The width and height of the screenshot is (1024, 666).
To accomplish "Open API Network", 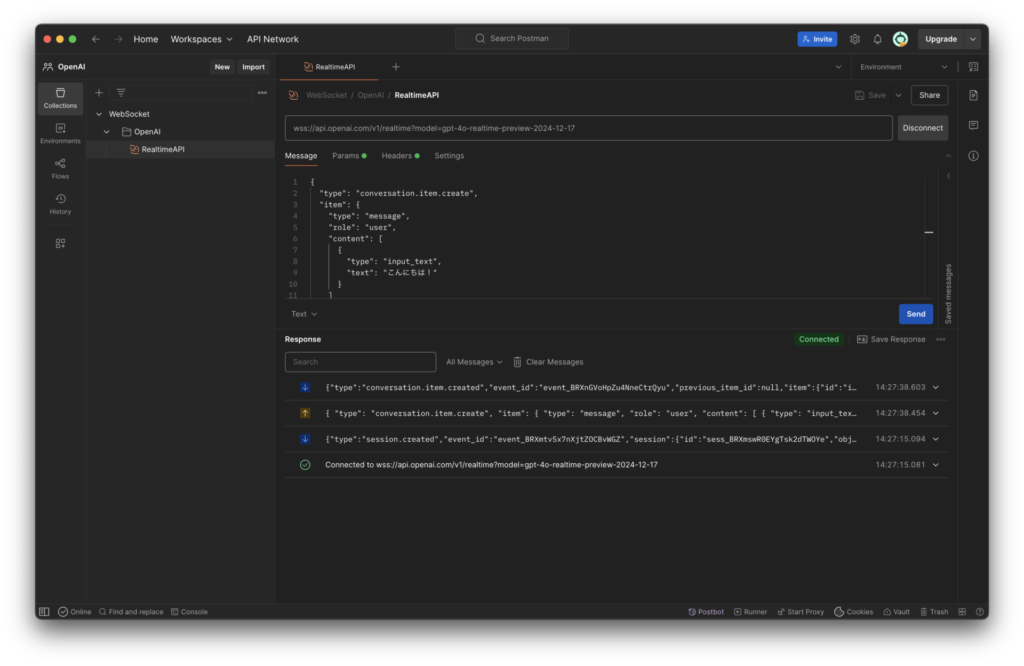I will click(272, 39).
